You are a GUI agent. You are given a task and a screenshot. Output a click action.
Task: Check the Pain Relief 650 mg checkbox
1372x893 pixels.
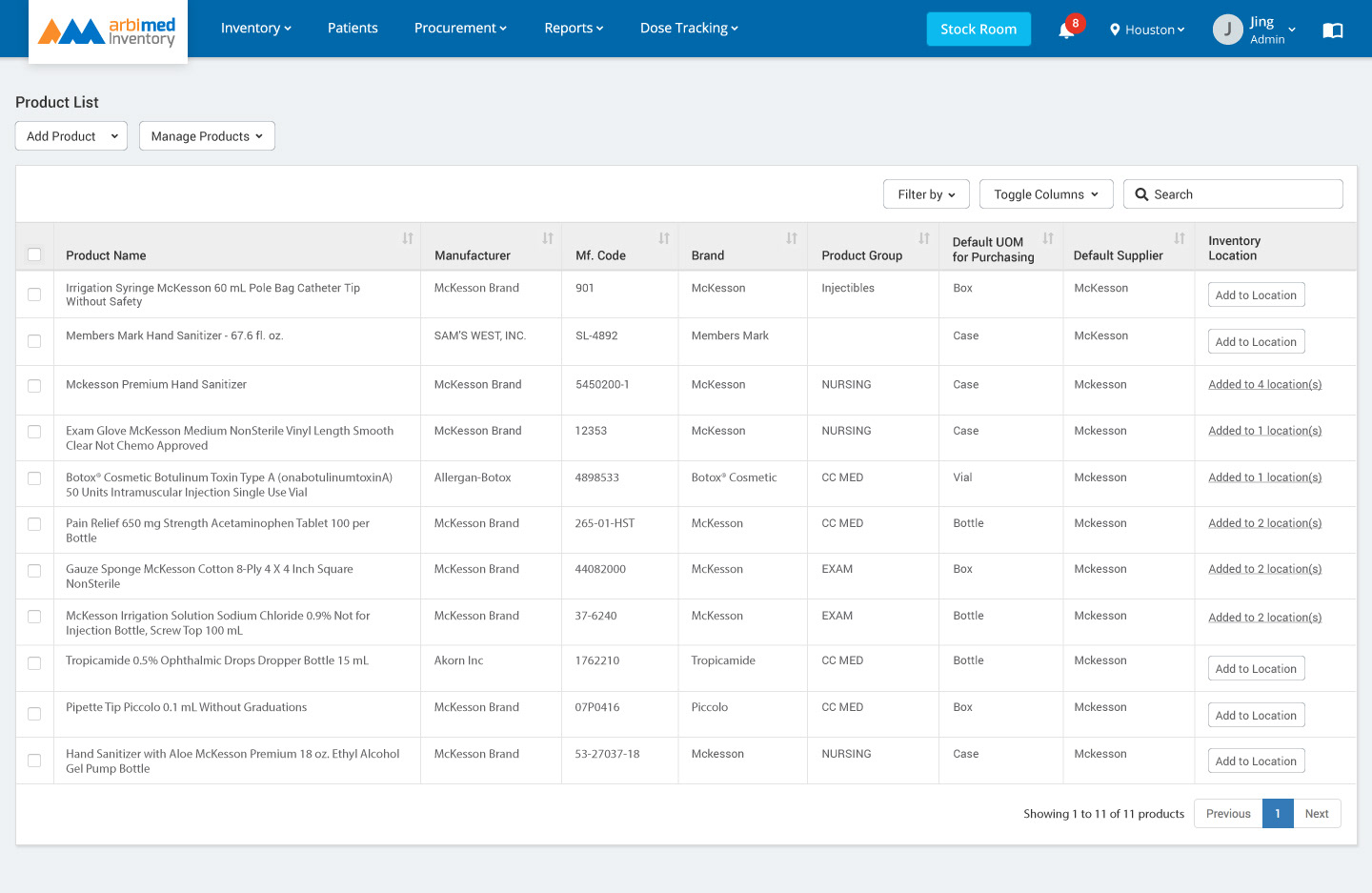34,524
